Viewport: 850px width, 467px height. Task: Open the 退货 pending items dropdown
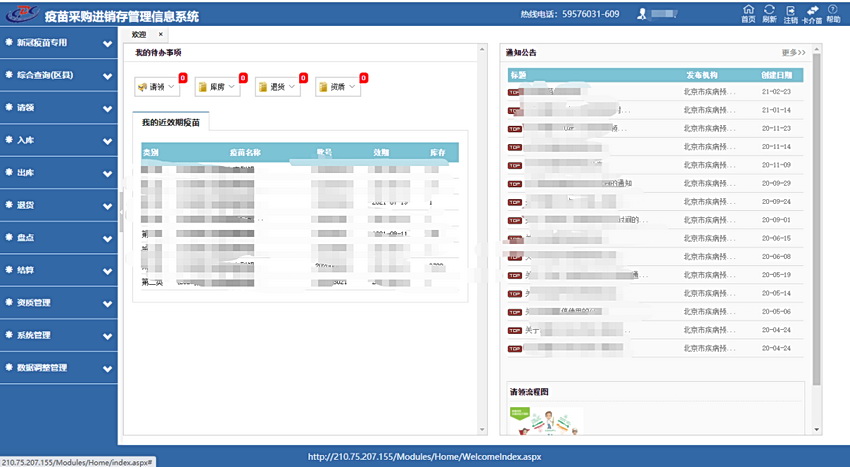pyautogui.click(x=277, y=87)
